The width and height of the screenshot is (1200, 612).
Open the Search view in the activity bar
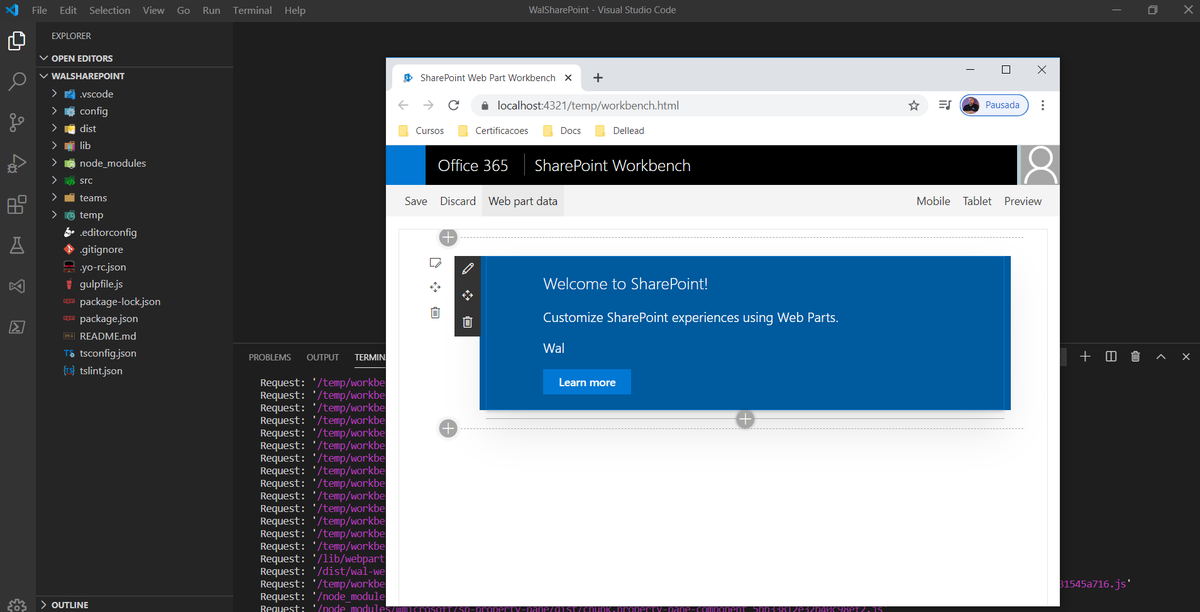(x=17, y=82)
